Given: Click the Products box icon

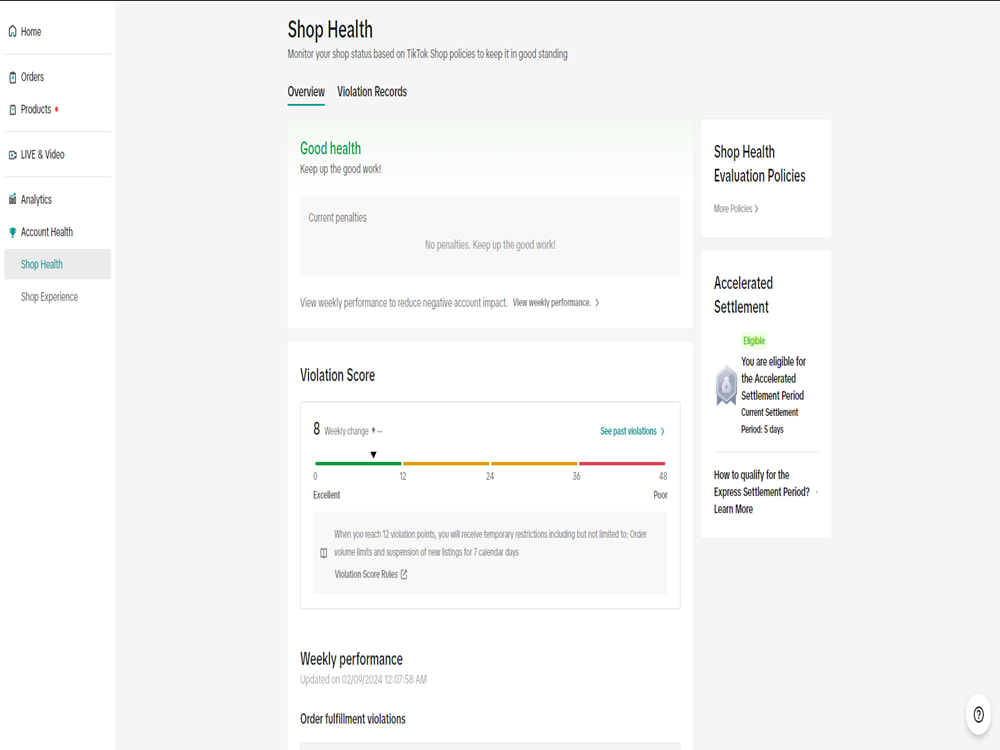Looking at the screenshot, I should pyautogui.click(x=12, y=110).
